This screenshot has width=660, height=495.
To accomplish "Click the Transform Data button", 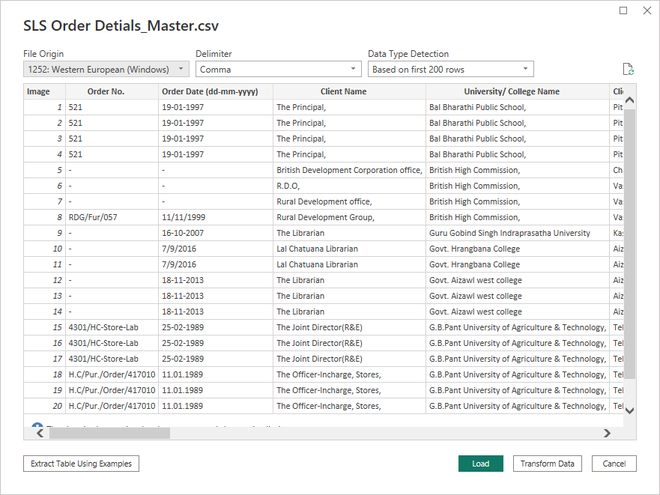I will (547, 464).
